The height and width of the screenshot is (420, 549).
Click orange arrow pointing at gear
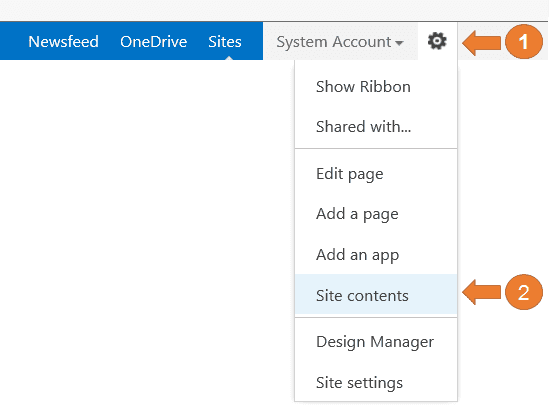coord(482,43)
